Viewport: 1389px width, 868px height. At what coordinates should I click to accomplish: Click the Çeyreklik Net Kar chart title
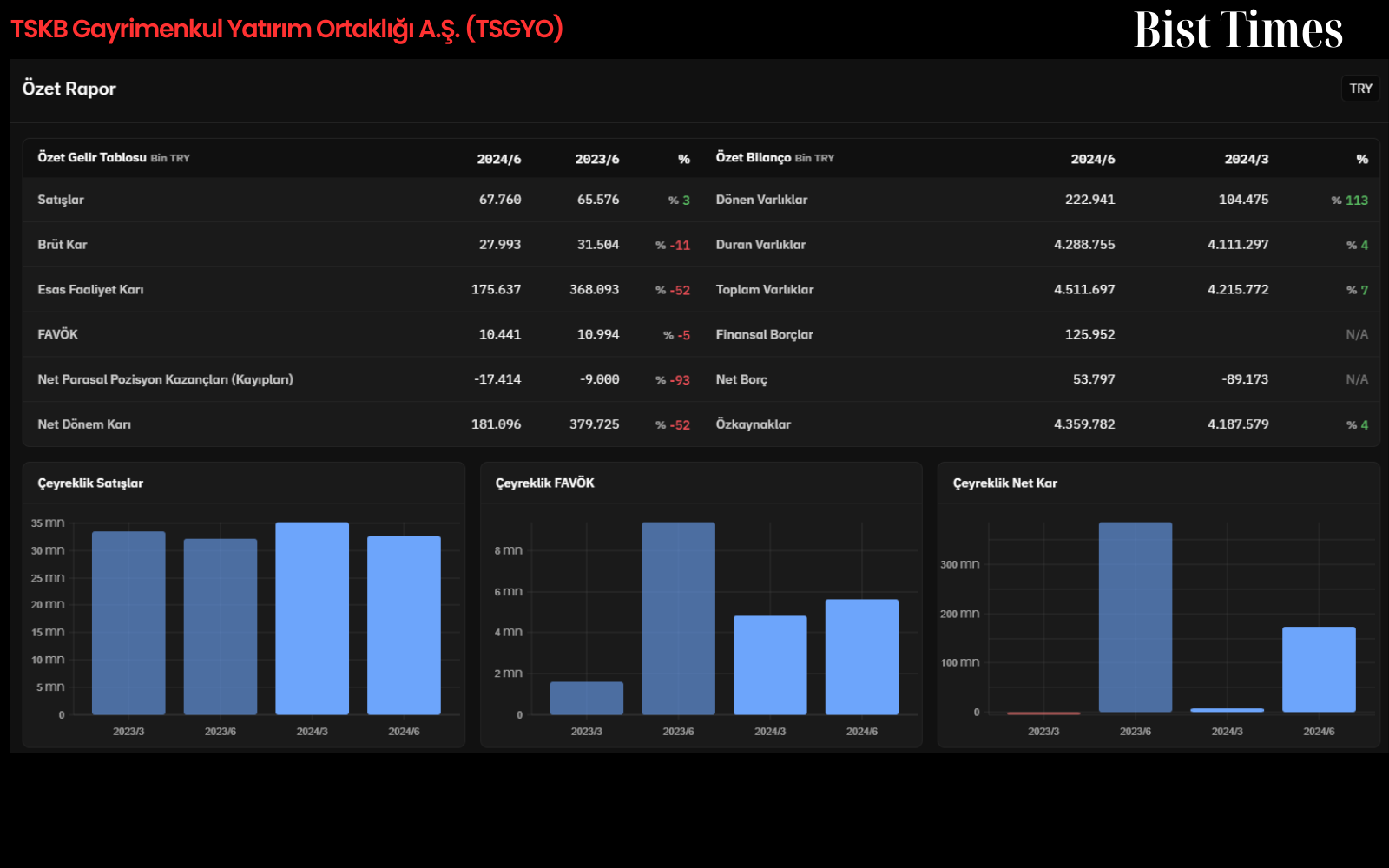tap(1005, 483)
